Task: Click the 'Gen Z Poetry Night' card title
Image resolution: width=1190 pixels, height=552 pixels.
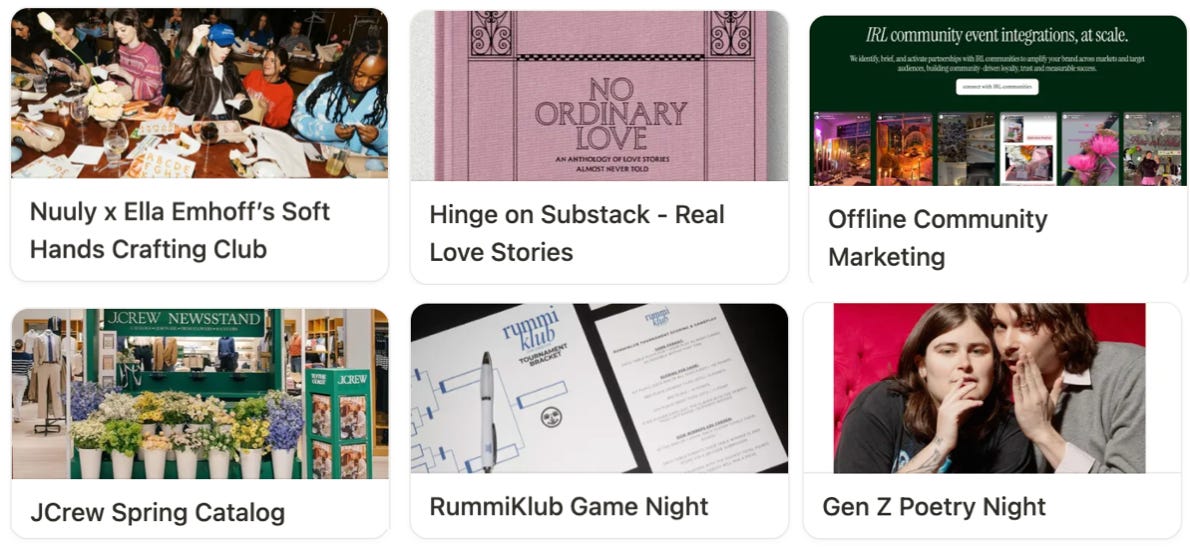Action: (934, 506)
